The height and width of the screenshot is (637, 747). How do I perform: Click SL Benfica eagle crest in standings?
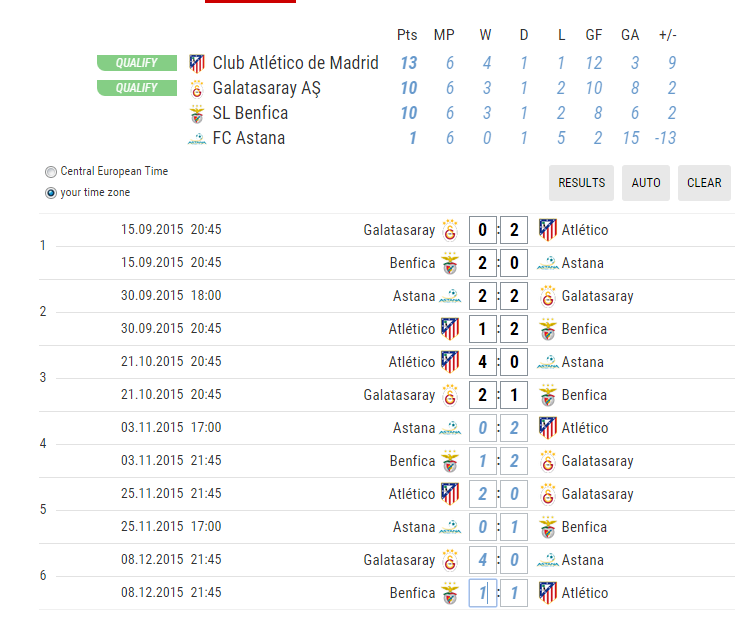197,114
